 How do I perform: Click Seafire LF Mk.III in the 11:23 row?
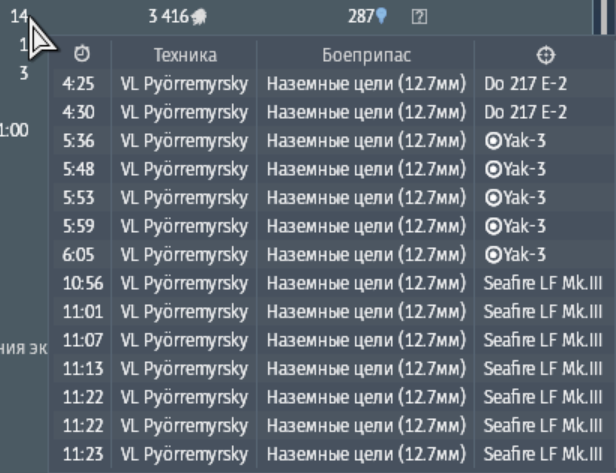(x=543, y=455)
